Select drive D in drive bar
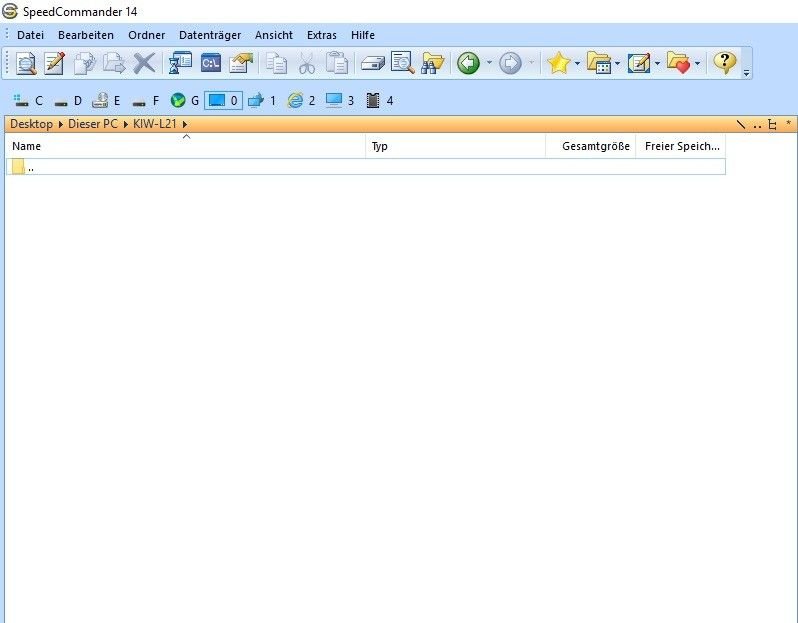 68,101
